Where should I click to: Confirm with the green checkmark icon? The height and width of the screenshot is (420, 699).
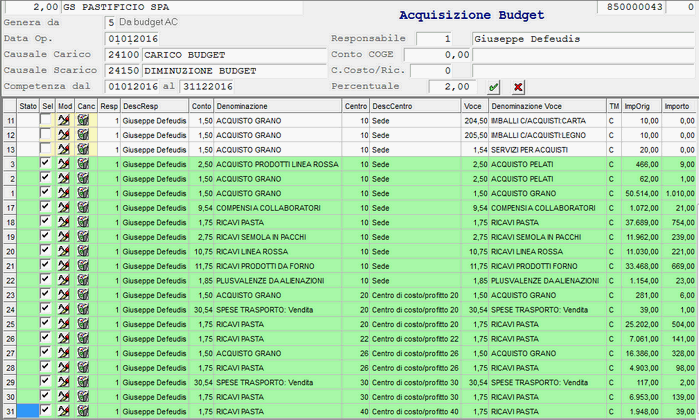click(493, 87)
